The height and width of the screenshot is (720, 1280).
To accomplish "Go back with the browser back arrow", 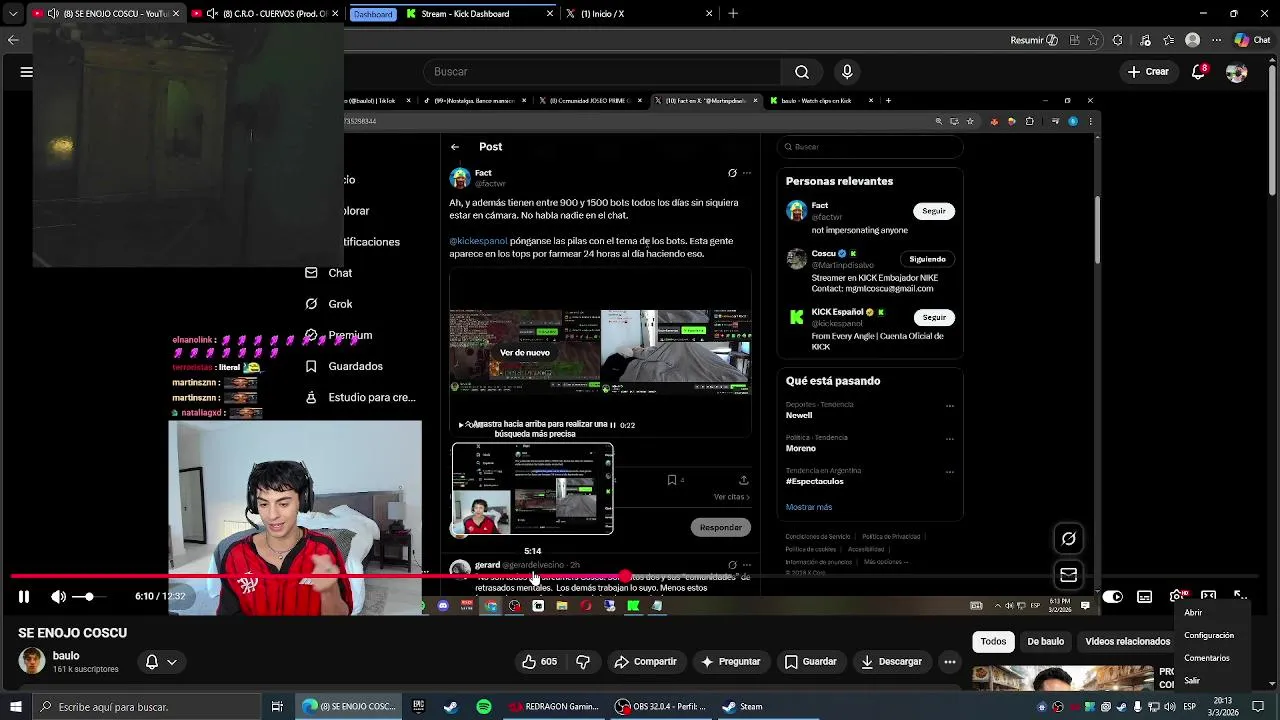I will point(13,40).
